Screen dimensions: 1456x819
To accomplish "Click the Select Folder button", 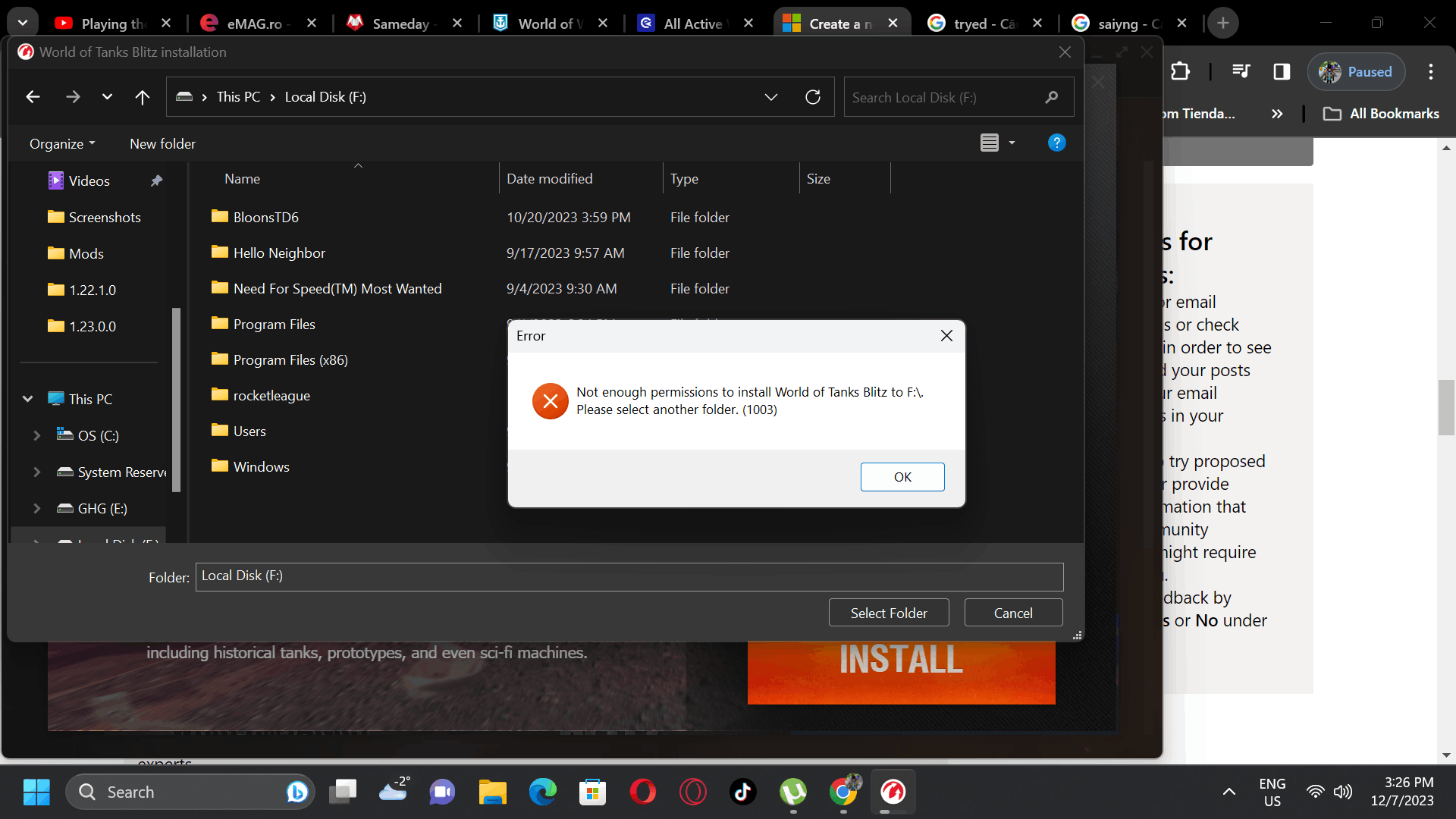I will (888, 613).
